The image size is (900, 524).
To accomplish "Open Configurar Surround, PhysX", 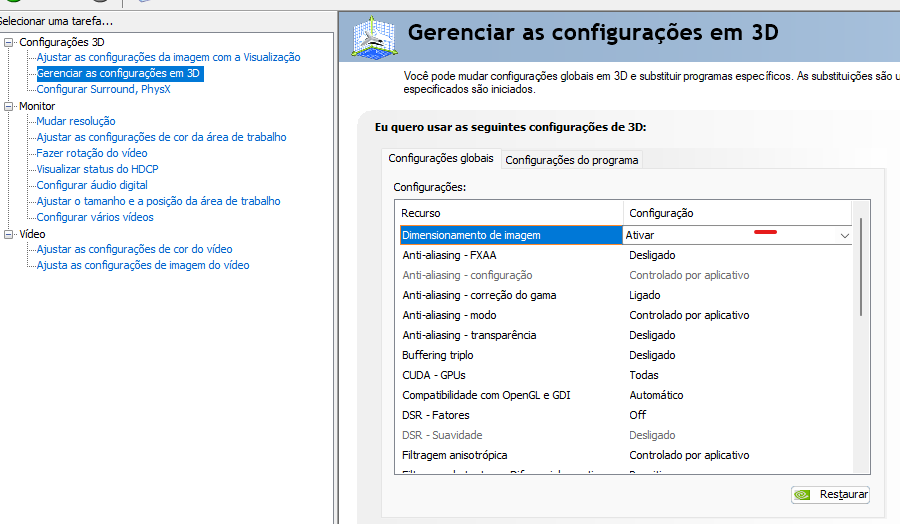I will click(x=103, y=90).
